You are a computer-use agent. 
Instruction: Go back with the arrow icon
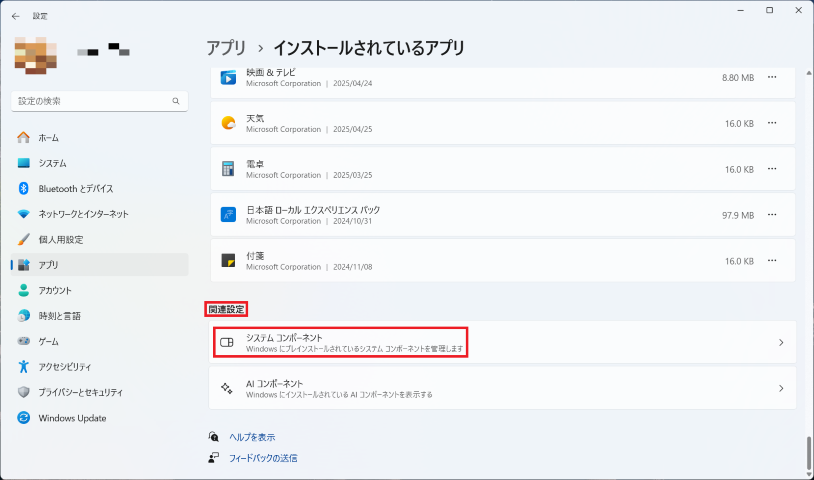click(16, 16)
